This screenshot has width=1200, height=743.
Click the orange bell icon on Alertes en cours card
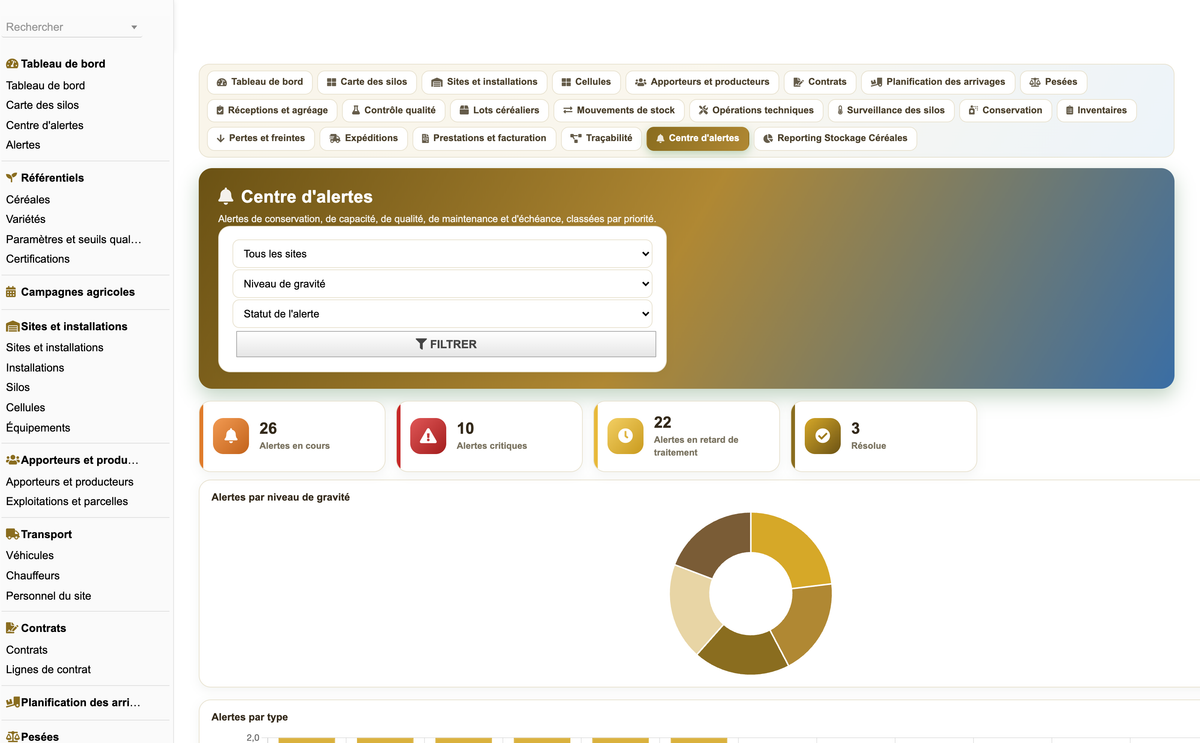click(231, 436)
